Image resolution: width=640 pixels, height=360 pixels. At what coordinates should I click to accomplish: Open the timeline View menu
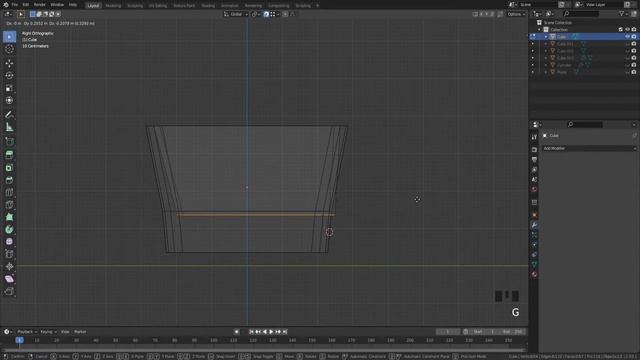point(65,332)
